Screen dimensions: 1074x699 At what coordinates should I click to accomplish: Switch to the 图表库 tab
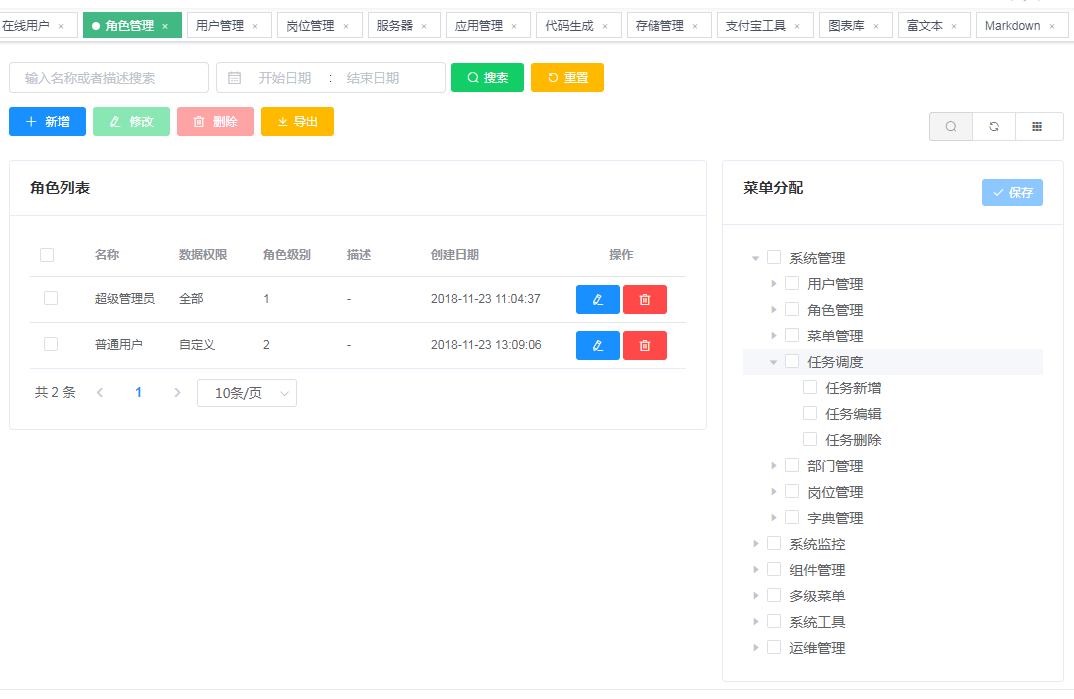[x=847, y=26]
